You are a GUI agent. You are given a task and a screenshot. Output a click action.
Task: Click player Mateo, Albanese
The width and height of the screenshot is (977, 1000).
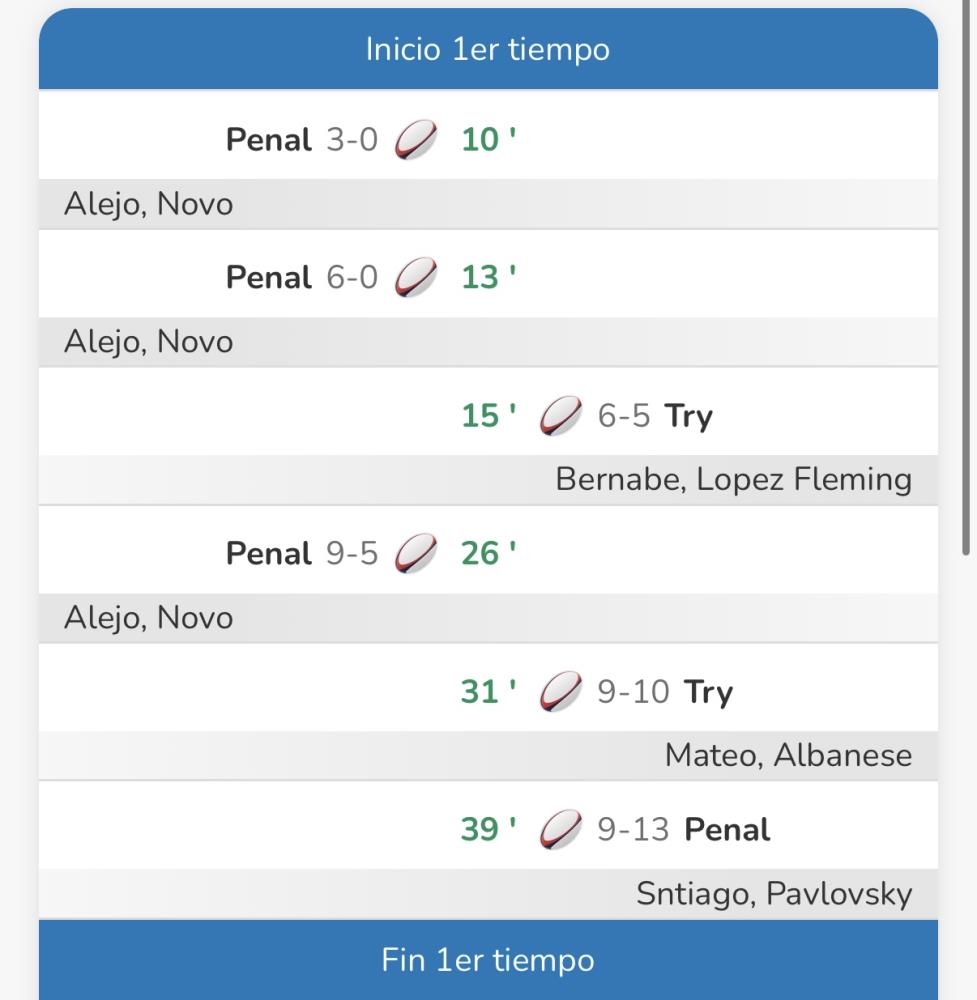[x=788, y=756]
